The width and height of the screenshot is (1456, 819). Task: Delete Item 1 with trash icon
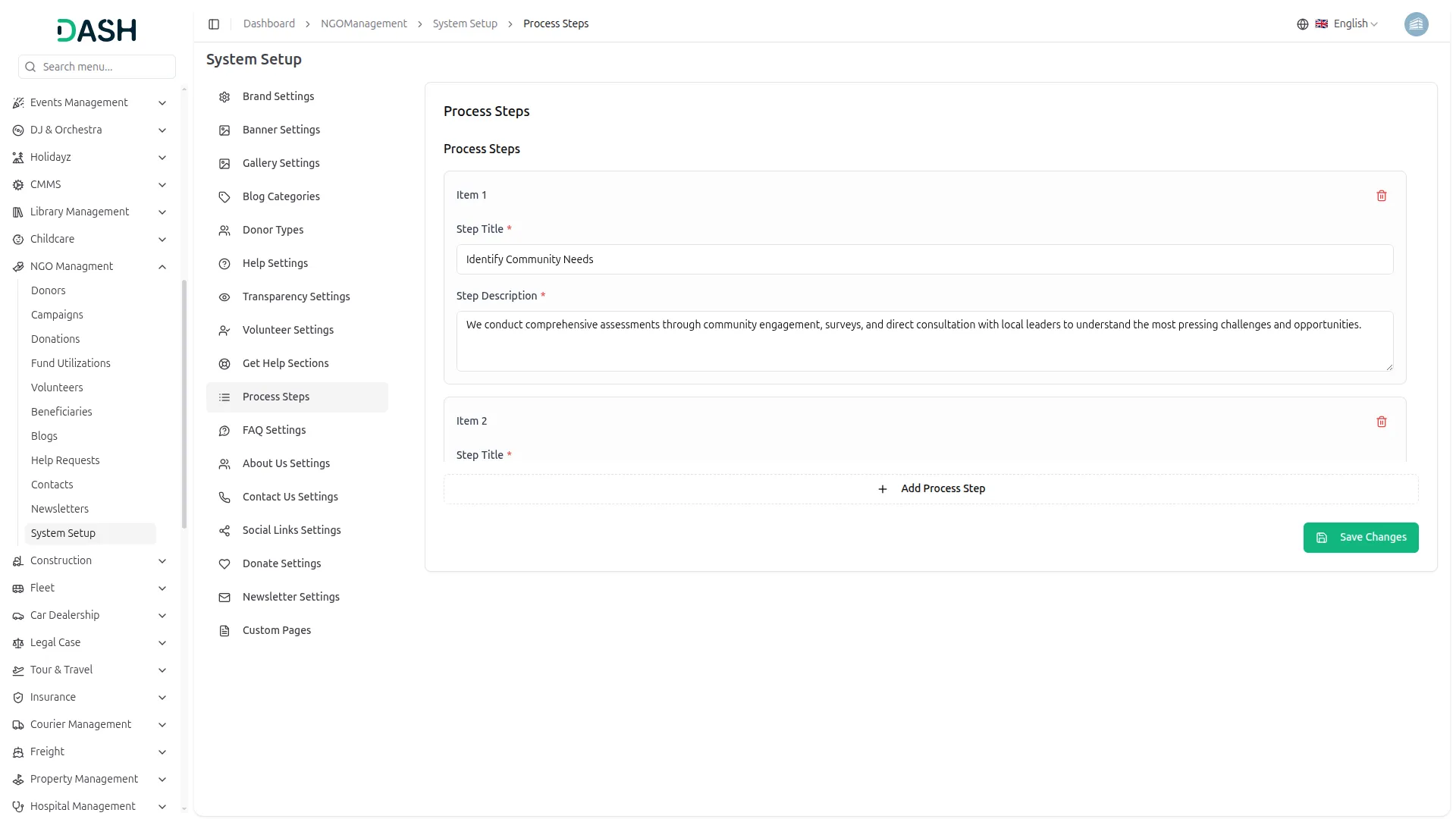[x=1381, y=196]
